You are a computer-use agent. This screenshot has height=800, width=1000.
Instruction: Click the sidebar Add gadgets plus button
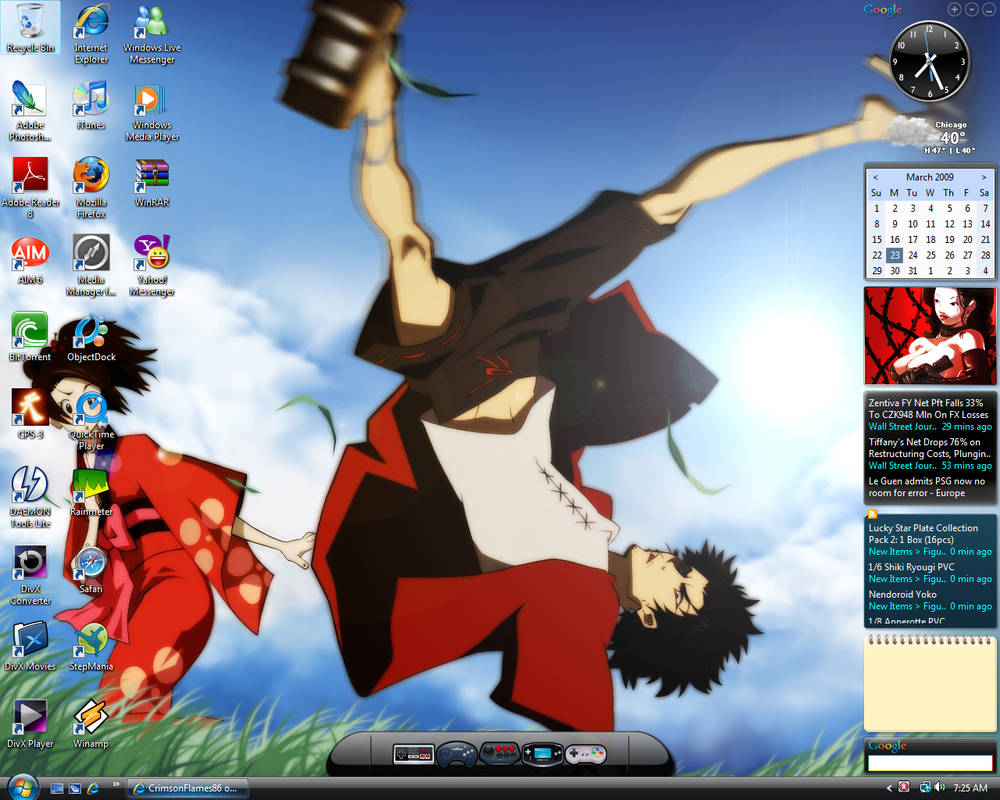tap(954, 9)
